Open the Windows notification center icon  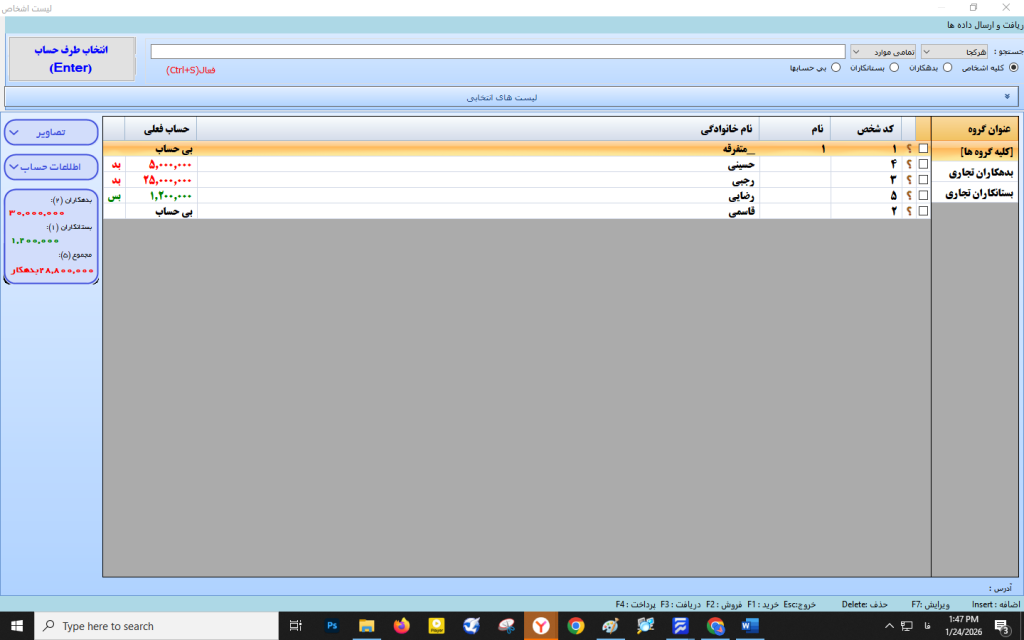[1001, 626]
